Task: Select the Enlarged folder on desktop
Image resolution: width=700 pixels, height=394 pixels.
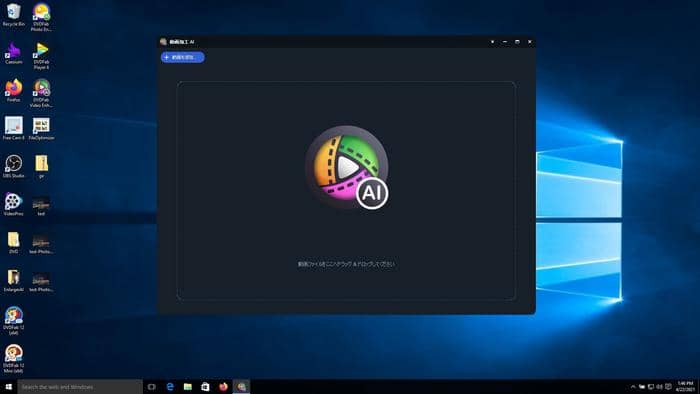Action: coord(13,280)
